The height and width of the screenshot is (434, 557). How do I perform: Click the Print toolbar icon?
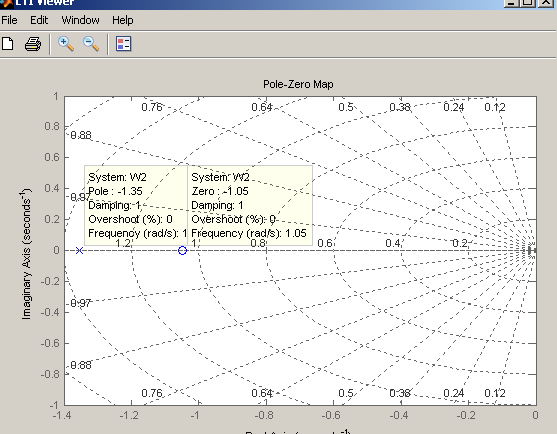[33, 44]
